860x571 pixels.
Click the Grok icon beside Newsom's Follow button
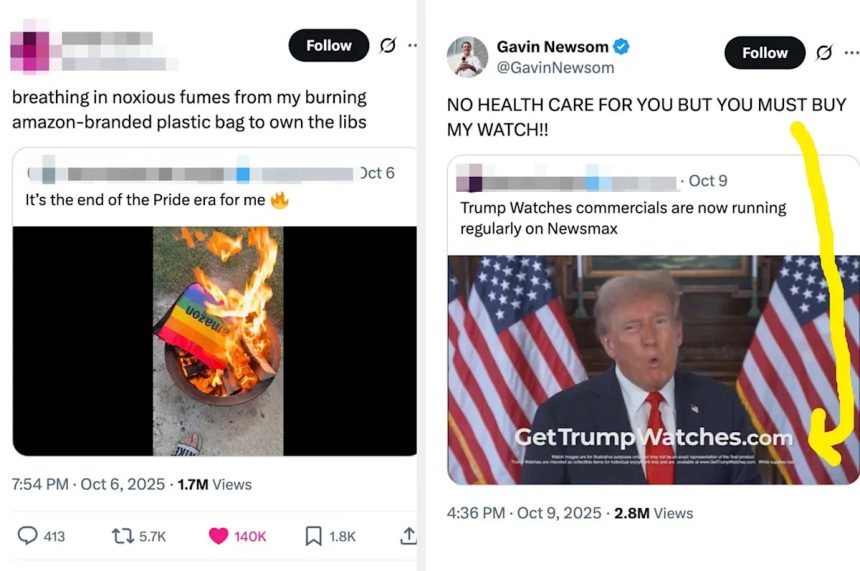[824, 53]
